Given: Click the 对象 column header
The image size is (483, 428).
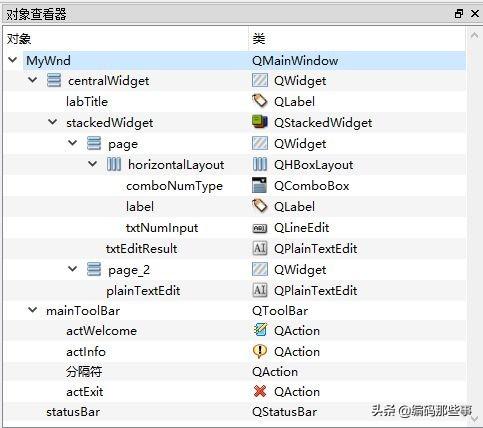Looking at the screenshot, I should point(127,39).
